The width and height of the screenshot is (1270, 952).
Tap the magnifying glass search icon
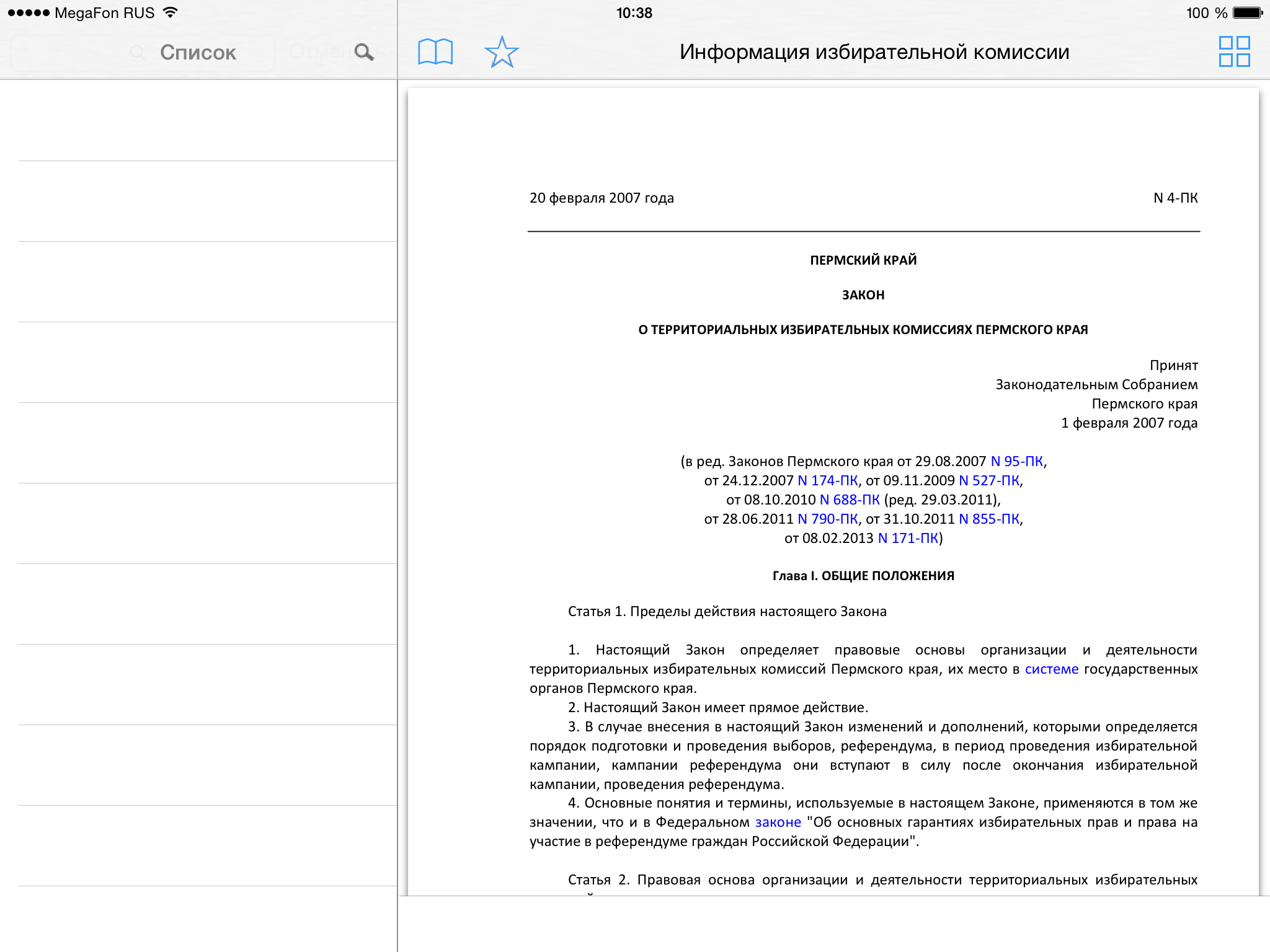pos(364,52)
